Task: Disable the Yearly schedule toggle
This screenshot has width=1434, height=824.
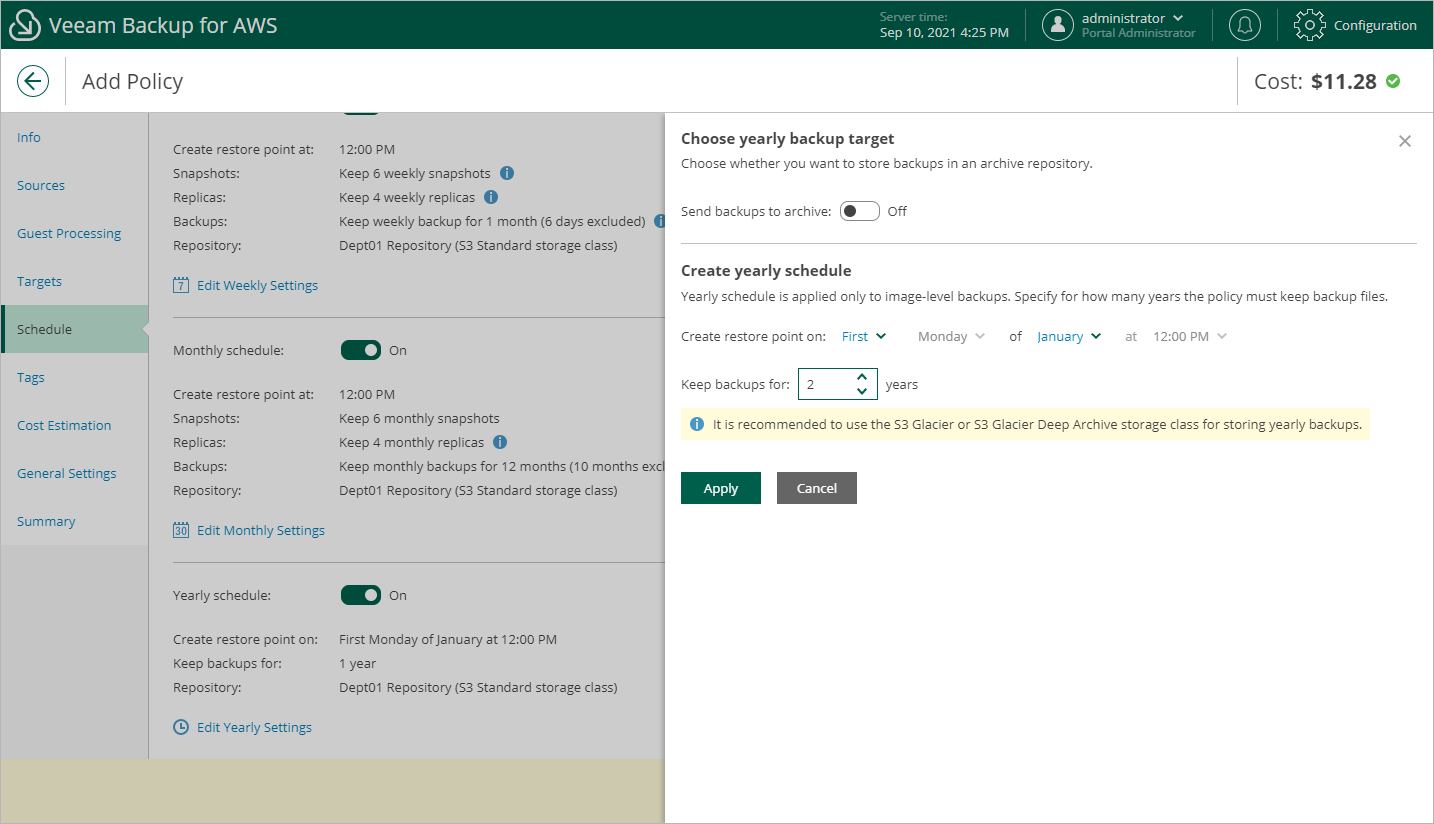Action: click(x=361, y=595)
